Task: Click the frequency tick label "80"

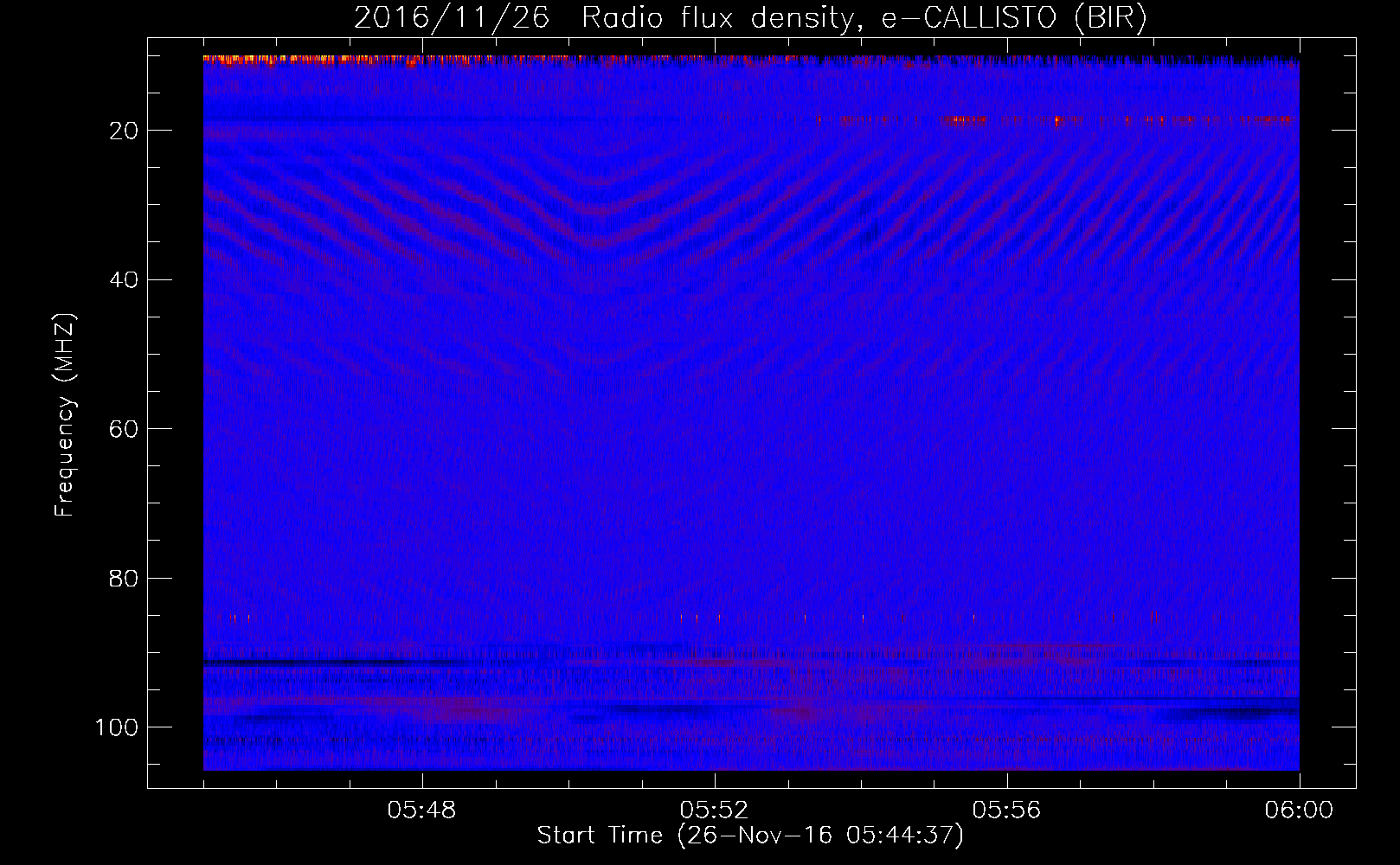Action: click(125, 579)
